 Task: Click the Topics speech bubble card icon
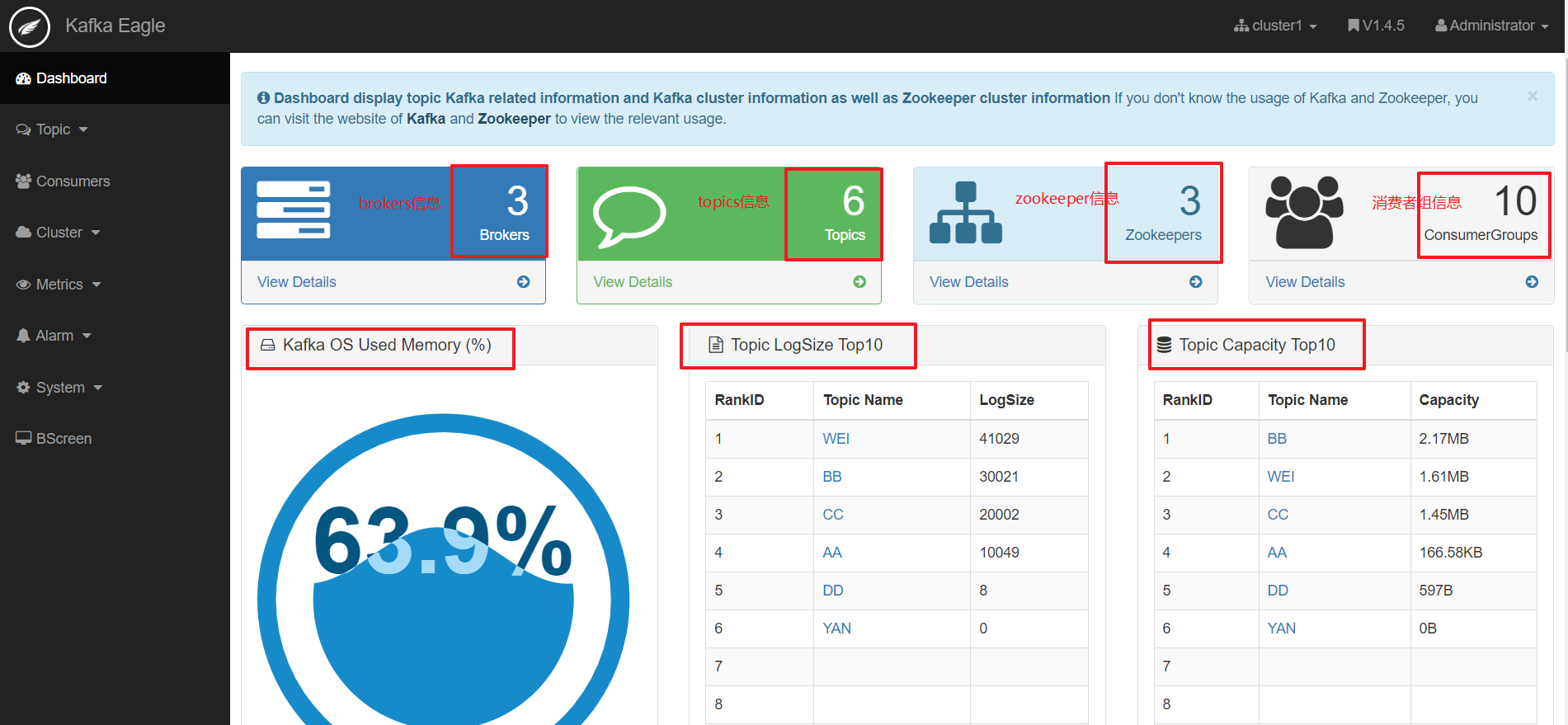[629, 217]
